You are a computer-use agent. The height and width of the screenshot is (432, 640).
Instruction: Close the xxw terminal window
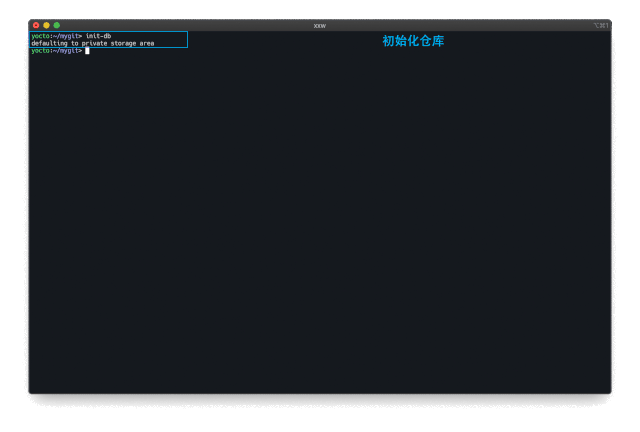(36, 25)
